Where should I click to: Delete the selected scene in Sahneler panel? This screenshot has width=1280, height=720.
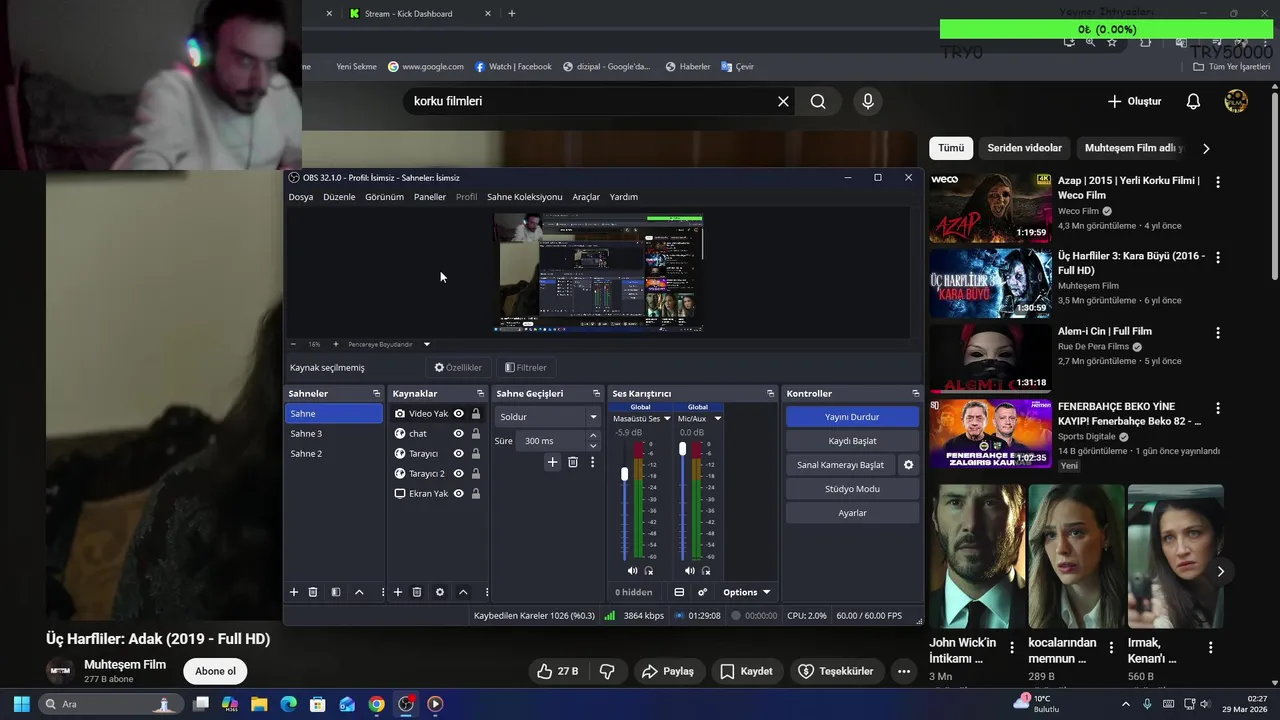pyautogui.click(x=313, y=592)
